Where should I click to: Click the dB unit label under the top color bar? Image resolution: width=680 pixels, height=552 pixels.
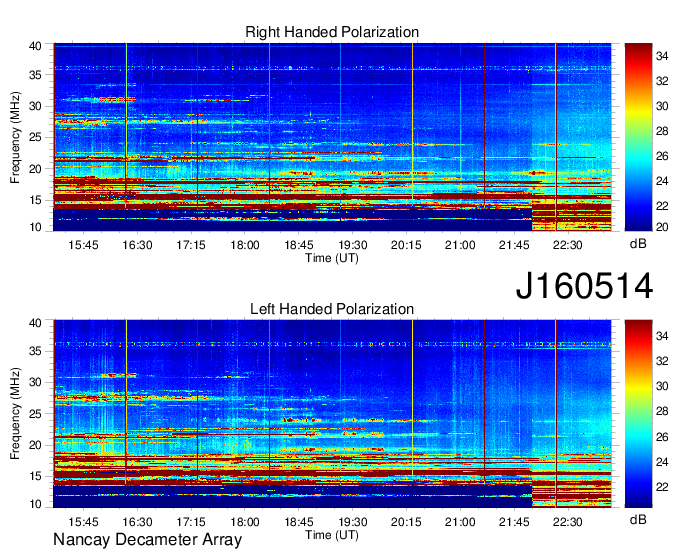tap(638, 244)
